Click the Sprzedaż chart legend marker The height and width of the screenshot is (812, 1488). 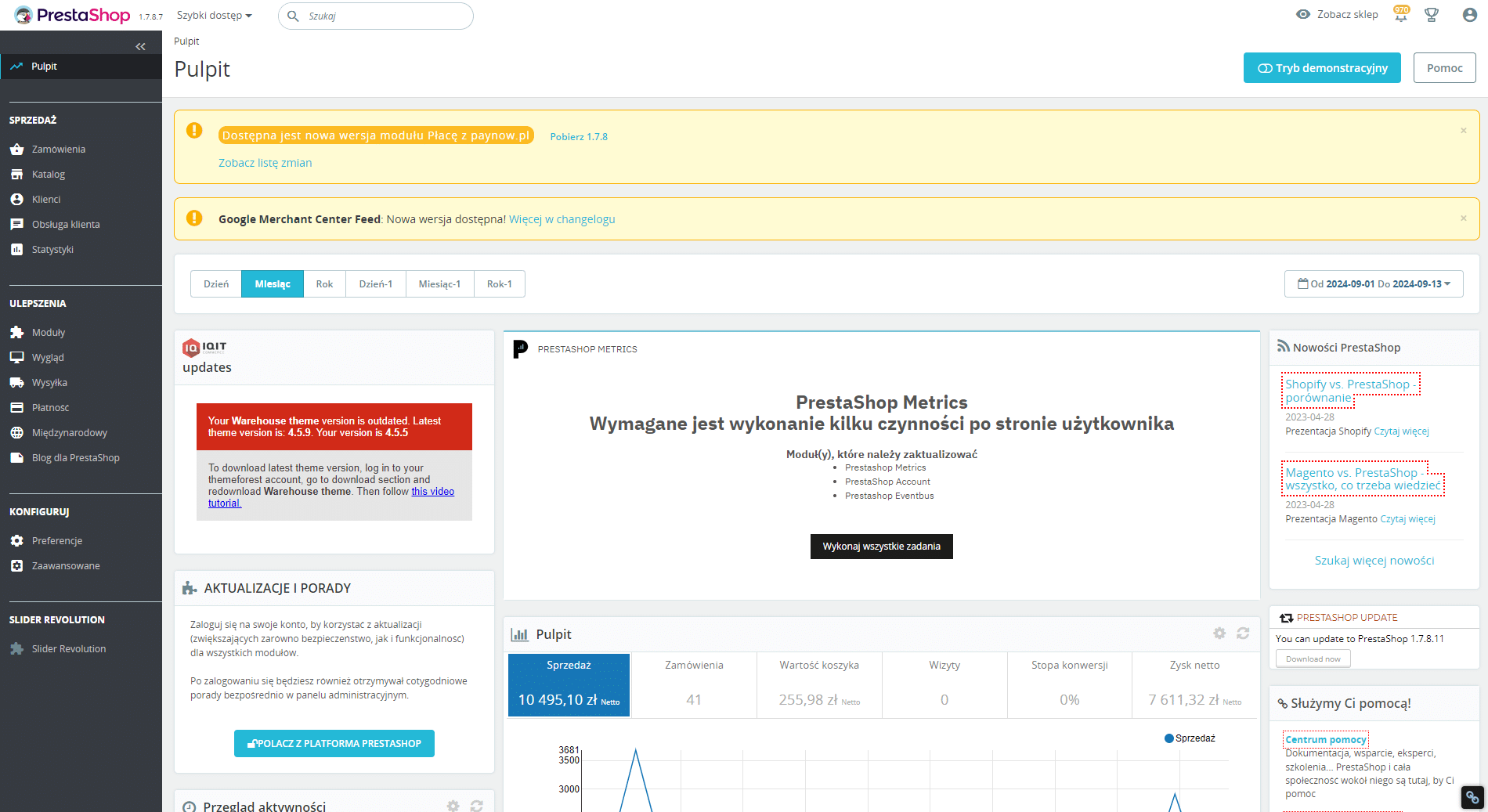(1169, 738)
